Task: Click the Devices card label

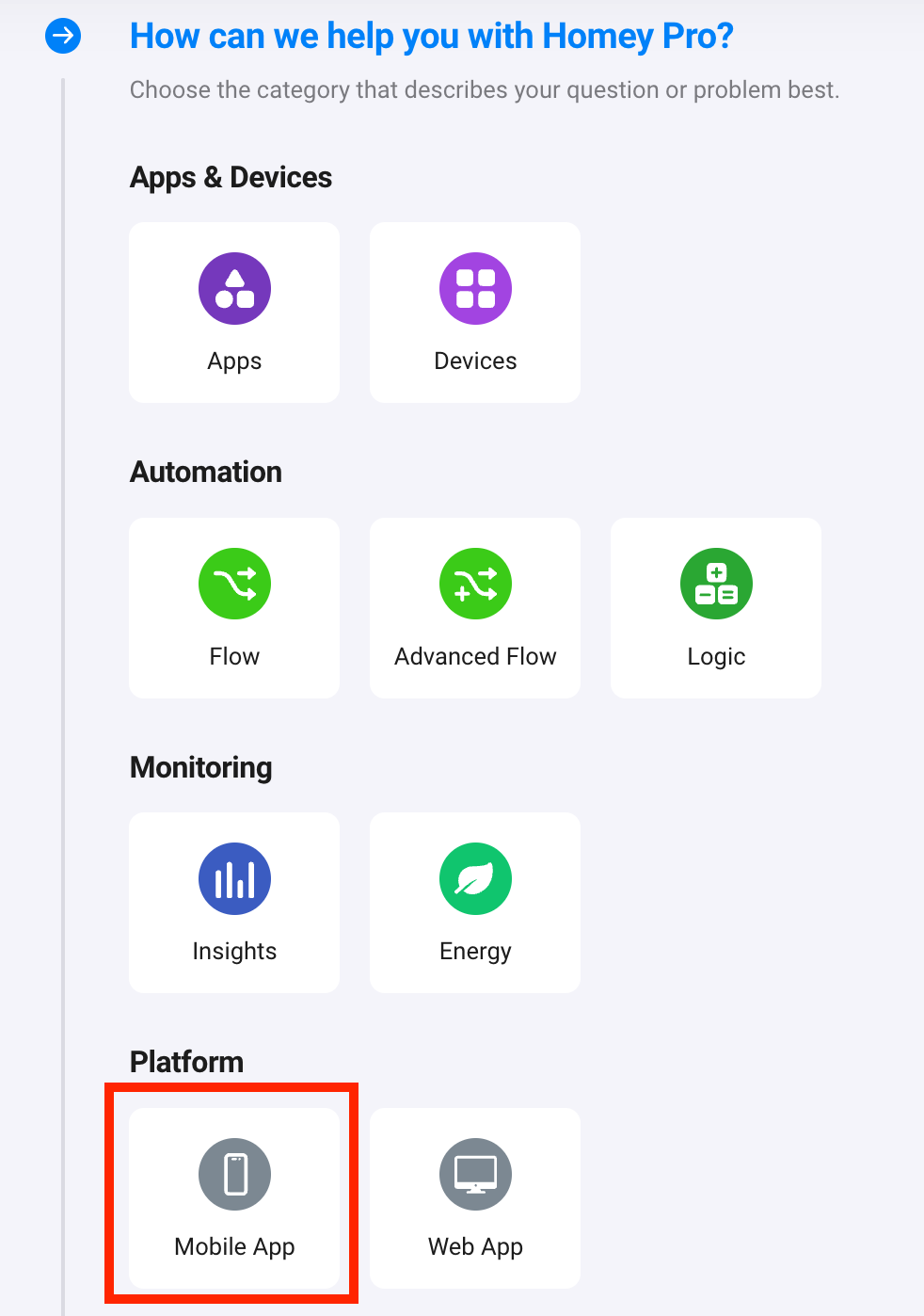Action: tap(475, 361)
